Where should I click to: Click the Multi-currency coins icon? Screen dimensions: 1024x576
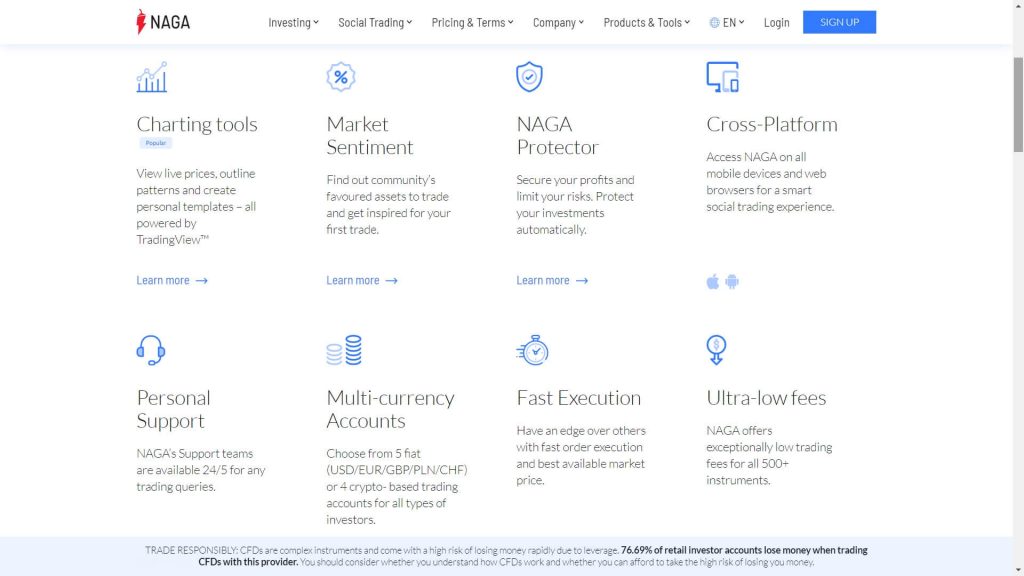point(343,349)
